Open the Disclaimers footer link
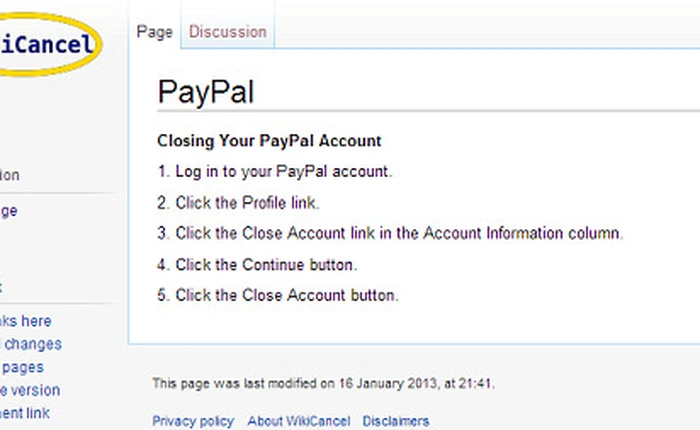700x430 pixels. [395, 421]
